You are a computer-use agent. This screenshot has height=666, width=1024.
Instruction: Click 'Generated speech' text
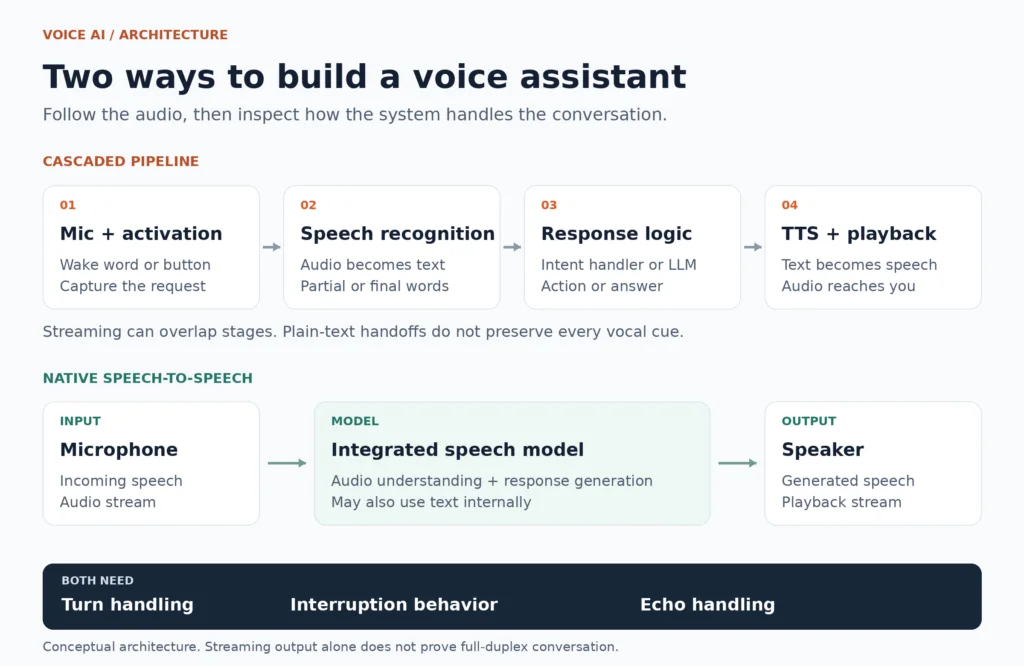848,481
